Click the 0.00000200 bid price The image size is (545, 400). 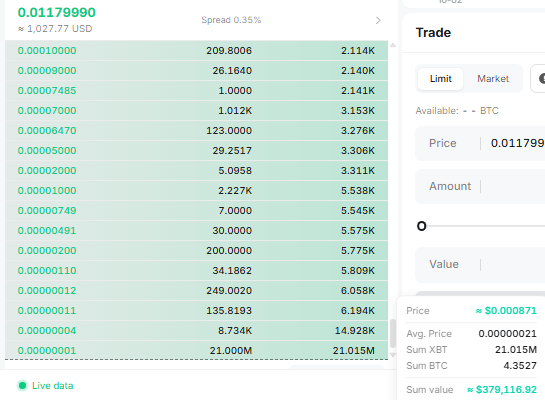click(x=47, y=251)
